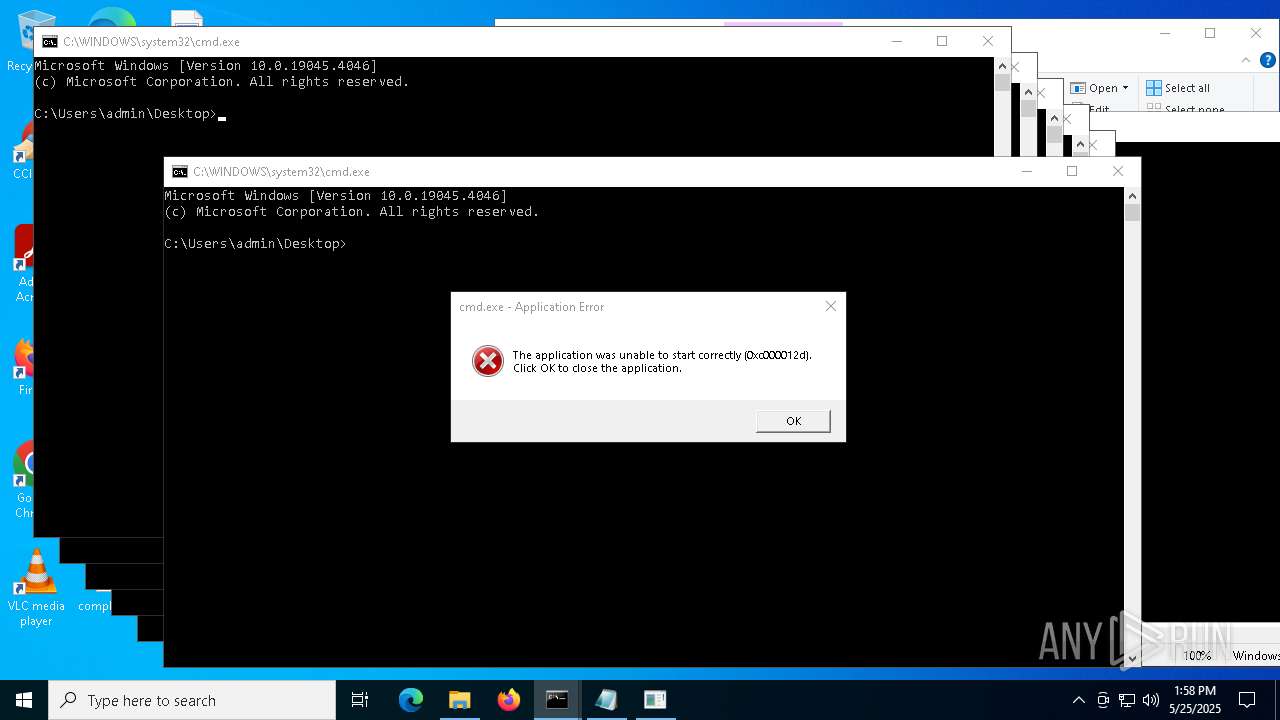The height and width of the screenshot is (720, 1280).
Task: Collapse the Explorer ribbon chevron
Action: (x=1246, y=60)
